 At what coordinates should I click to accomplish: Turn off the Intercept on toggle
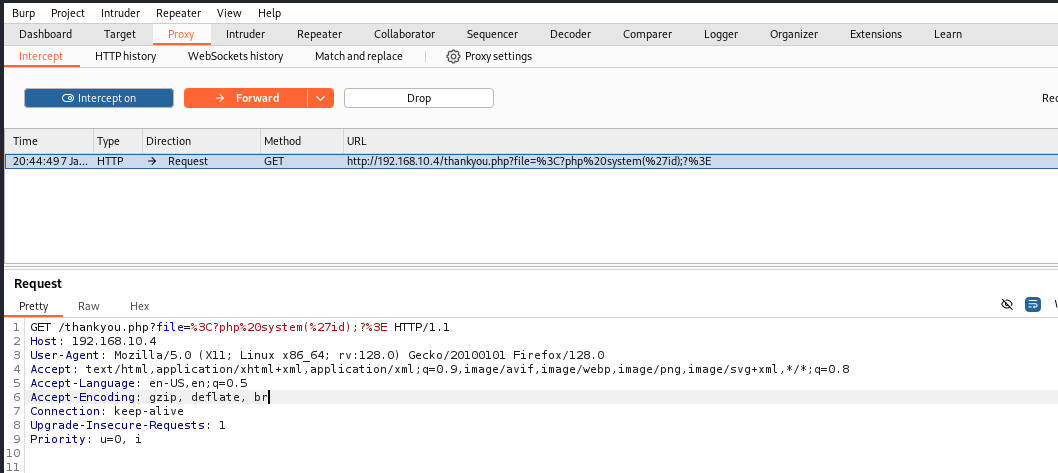pyautogui.click(x=99, y=98)
